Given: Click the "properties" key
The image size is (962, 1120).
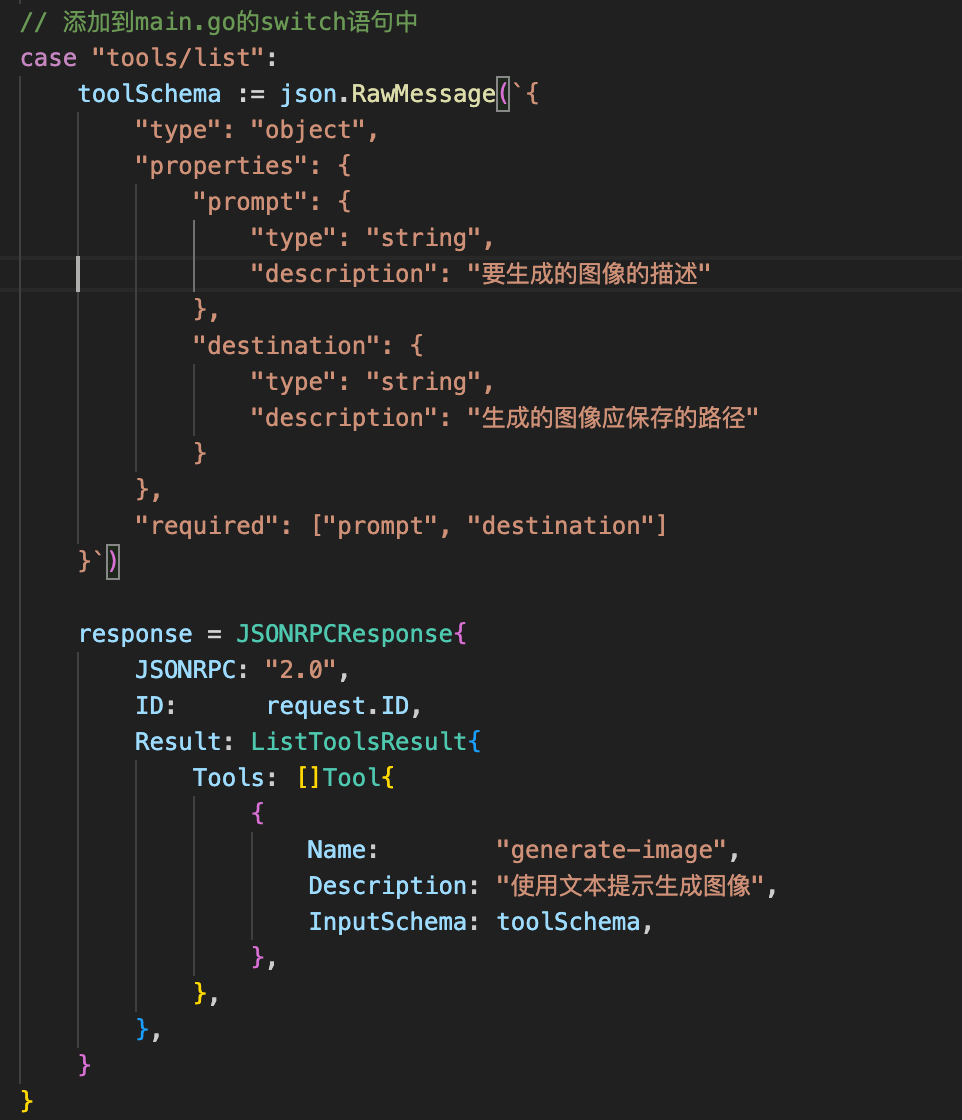Looking at the screenshot, I should (221, 166).
